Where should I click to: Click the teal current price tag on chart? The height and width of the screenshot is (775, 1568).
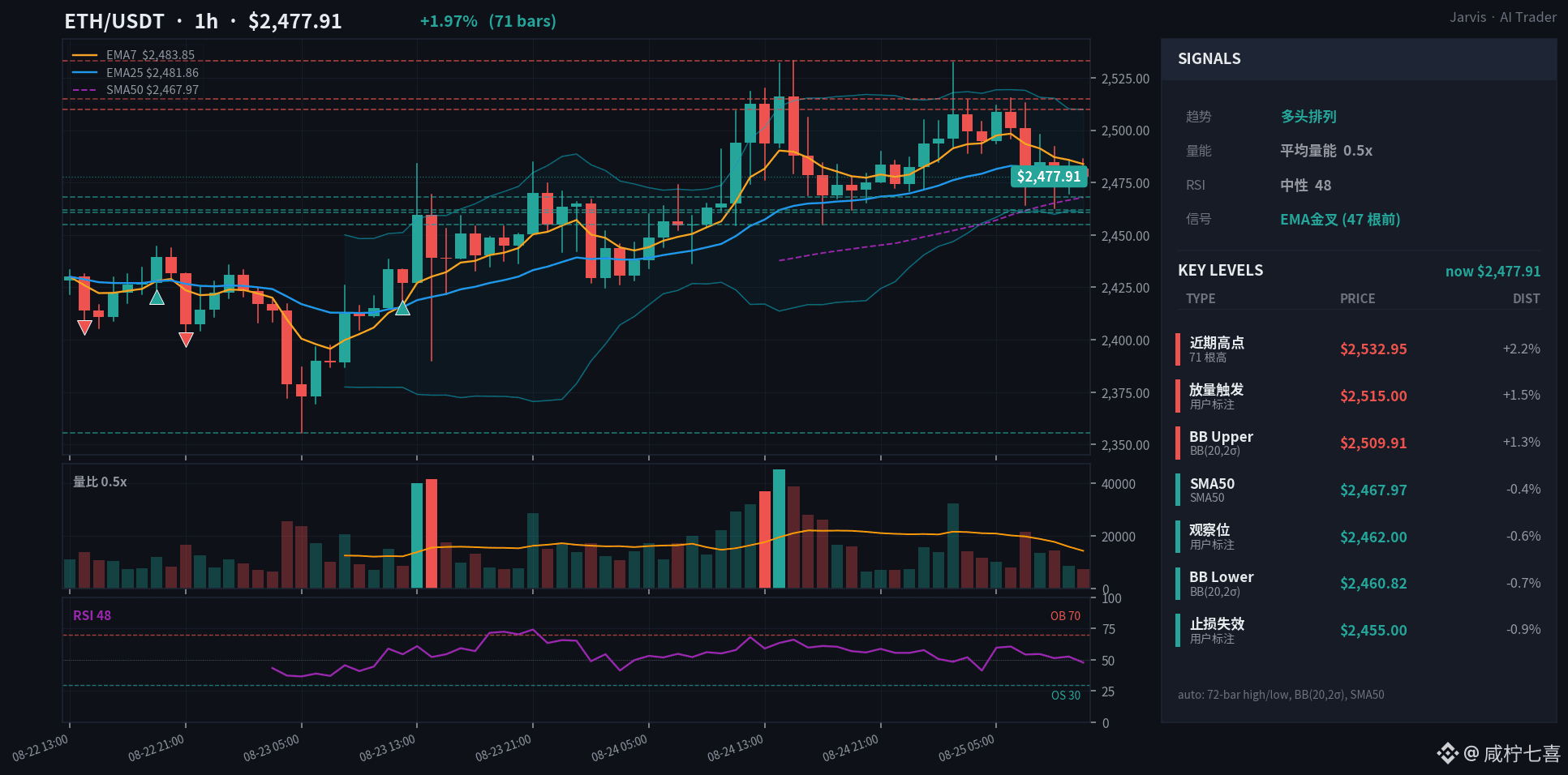click(1049, 177)
